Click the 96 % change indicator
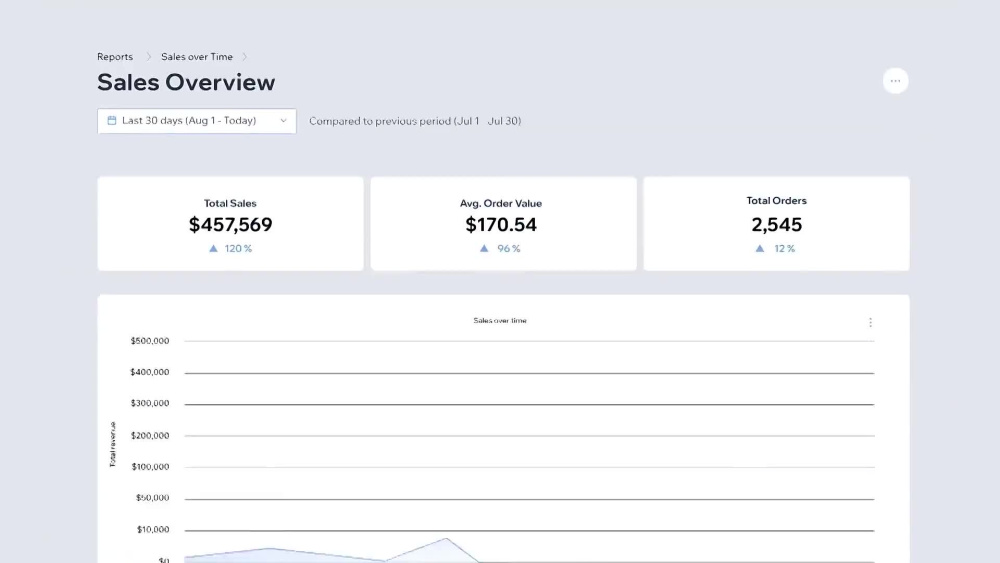This screenshot has width=1000, height=563. (509, 249)
